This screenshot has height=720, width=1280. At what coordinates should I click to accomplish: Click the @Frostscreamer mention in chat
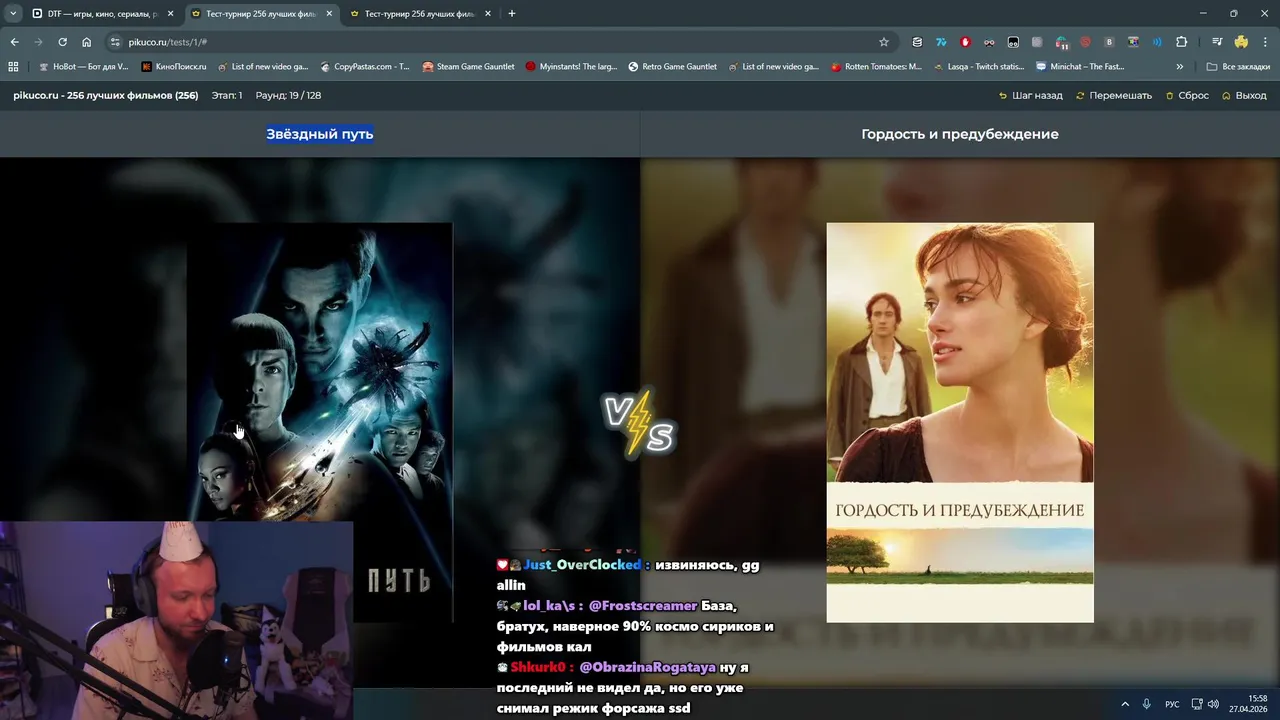643,606
